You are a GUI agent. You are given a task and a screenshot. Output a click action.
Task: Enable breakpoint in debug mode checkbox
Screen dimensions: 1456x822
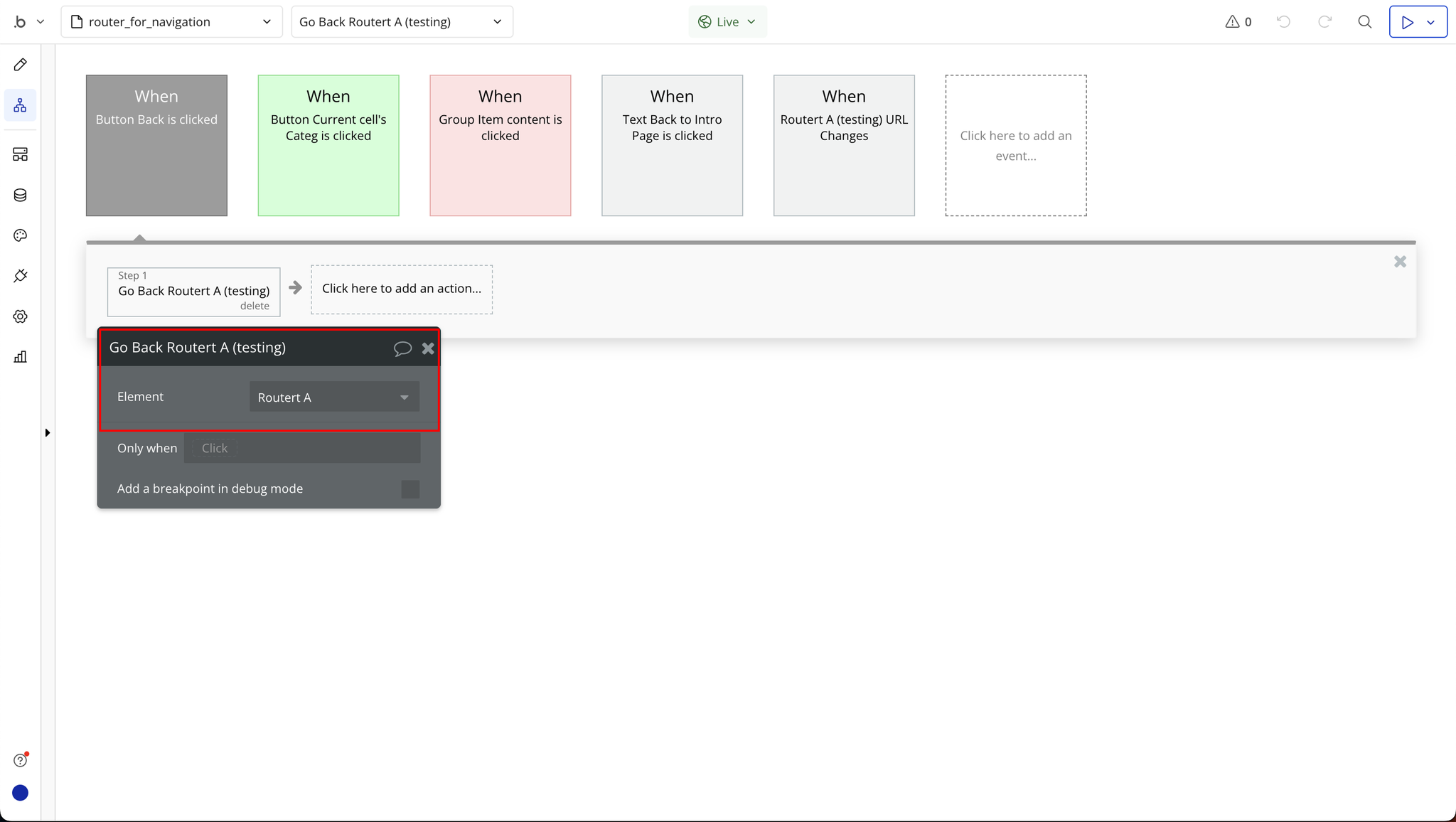pyautogui.click(x=410, y=489)
